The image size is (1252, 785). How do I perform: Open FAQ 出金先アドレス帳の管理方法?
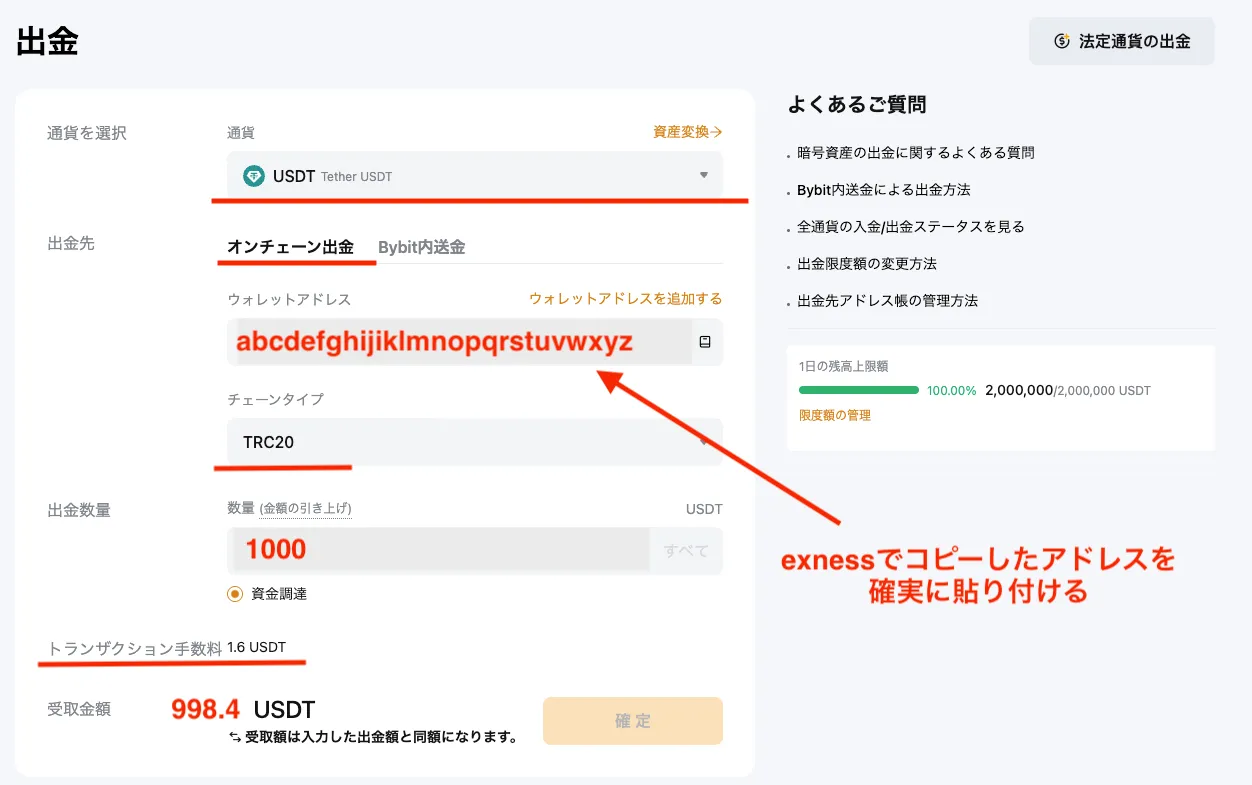coord(887,301)
